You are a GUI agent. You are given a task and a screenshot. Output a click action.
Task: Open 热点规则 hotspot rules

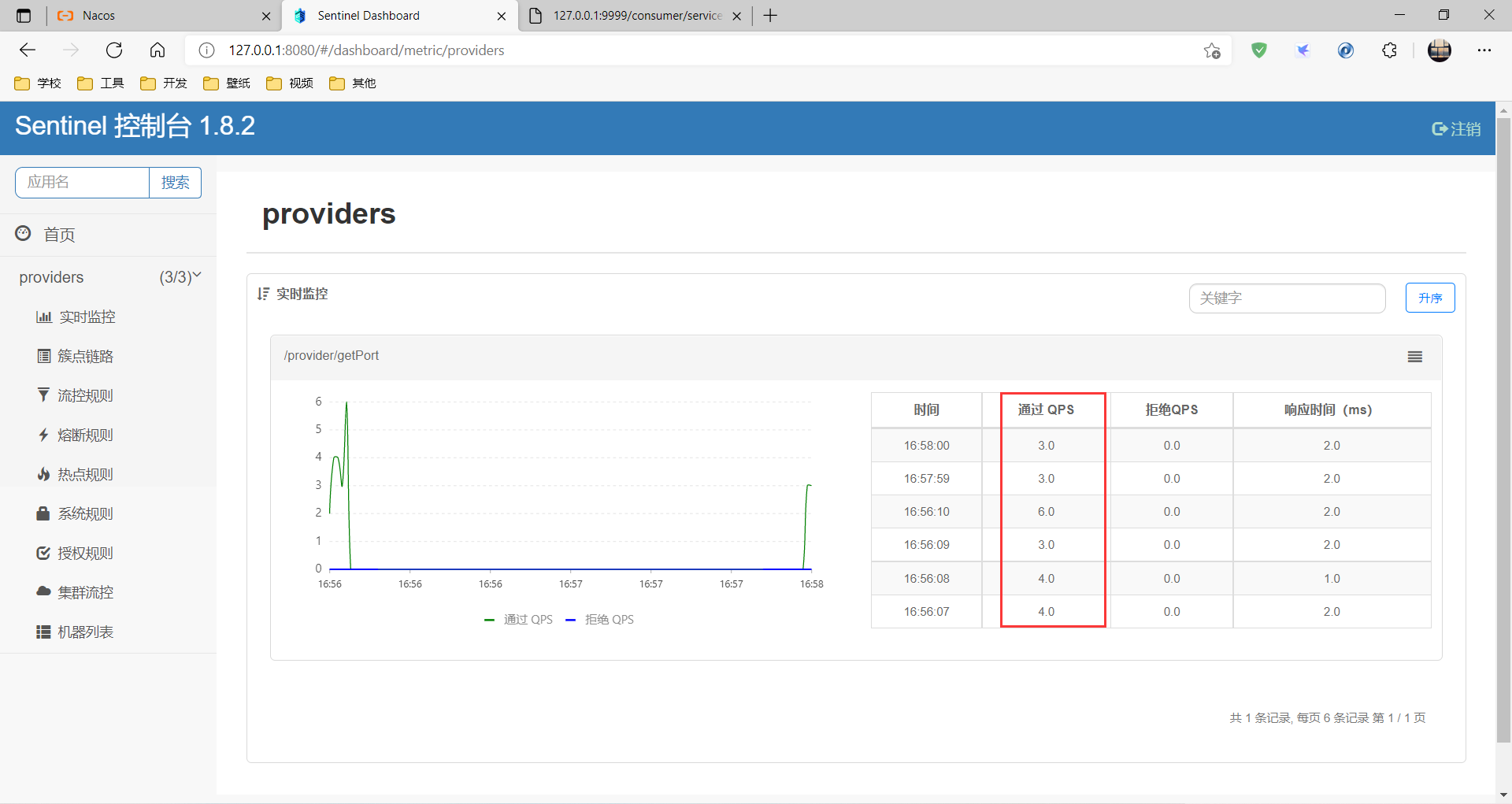(x=76, y=474)
